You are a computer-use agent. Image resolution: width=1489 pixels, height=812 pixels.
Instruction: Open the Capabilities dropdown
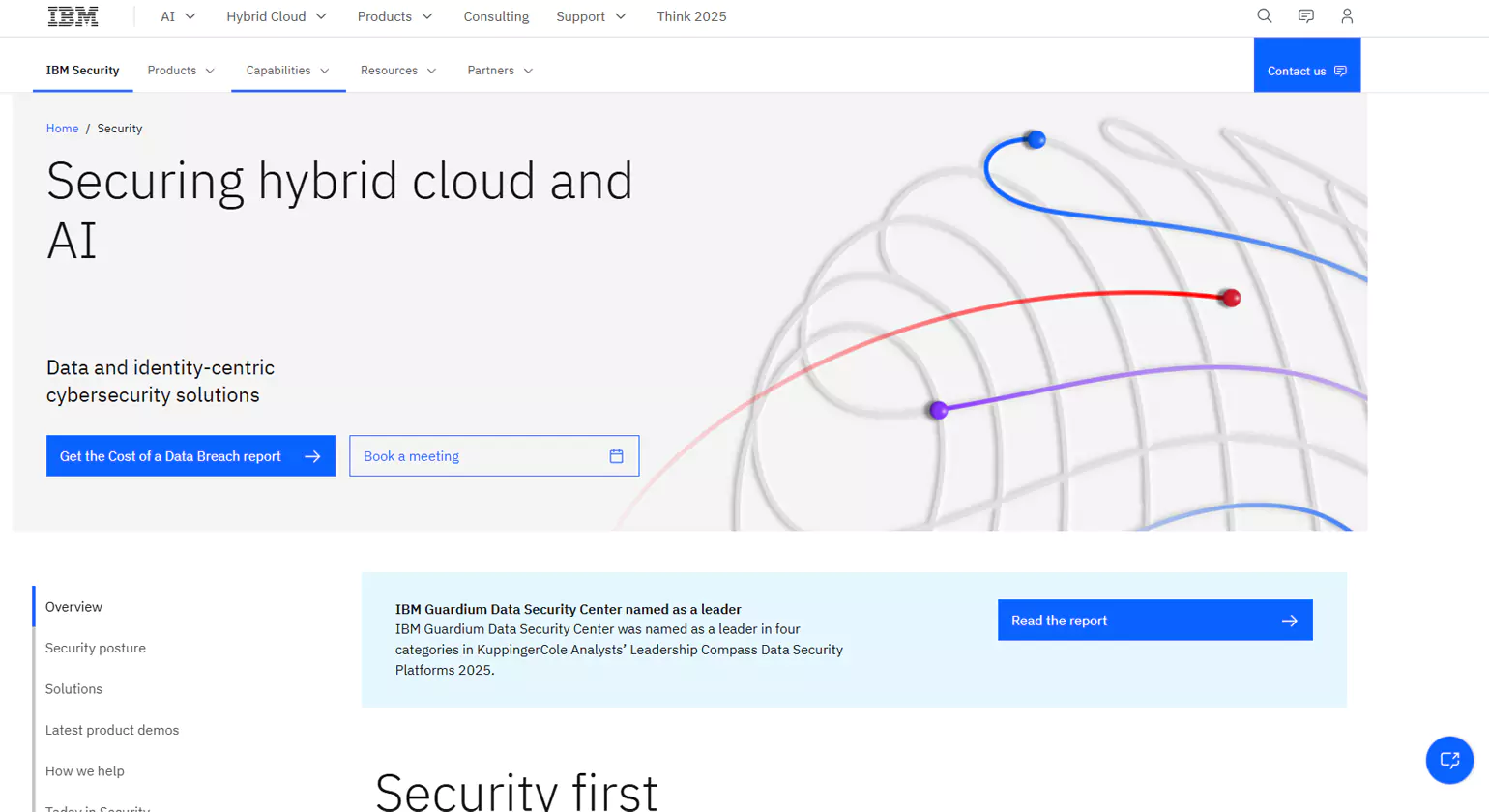click(x=287, y=70)
